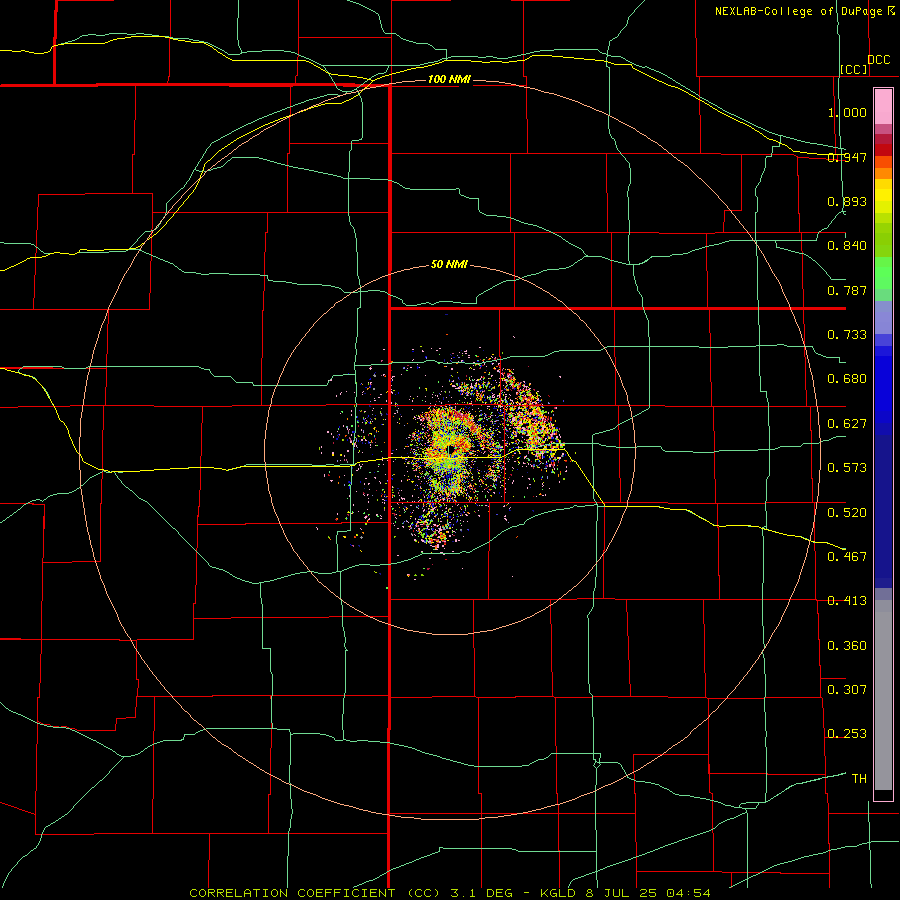Click the Correlation Coefficient product title caption
900x900 pixels.
[450, 893]
